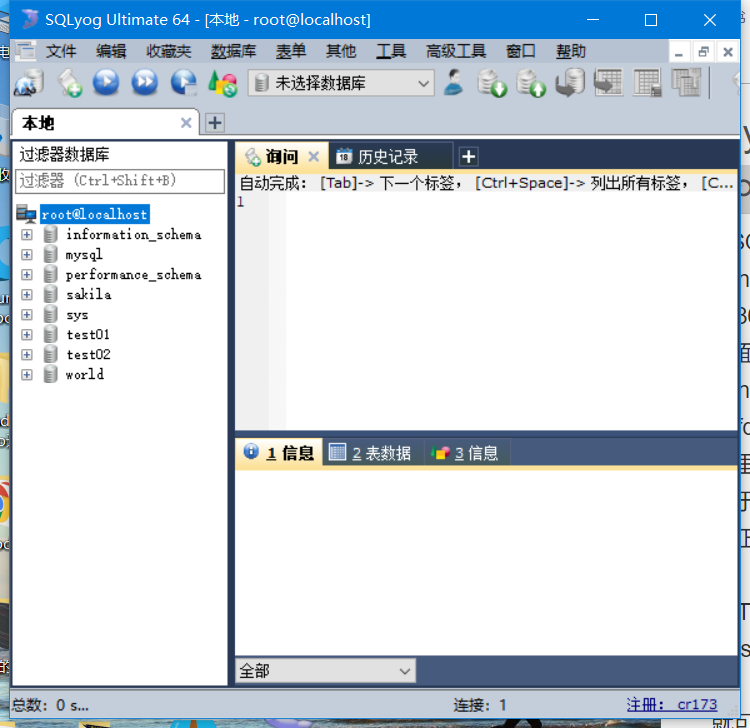Open the user manager icon
Image resolution: width=750 pixels, height=728 pixels.
point(453,82)
